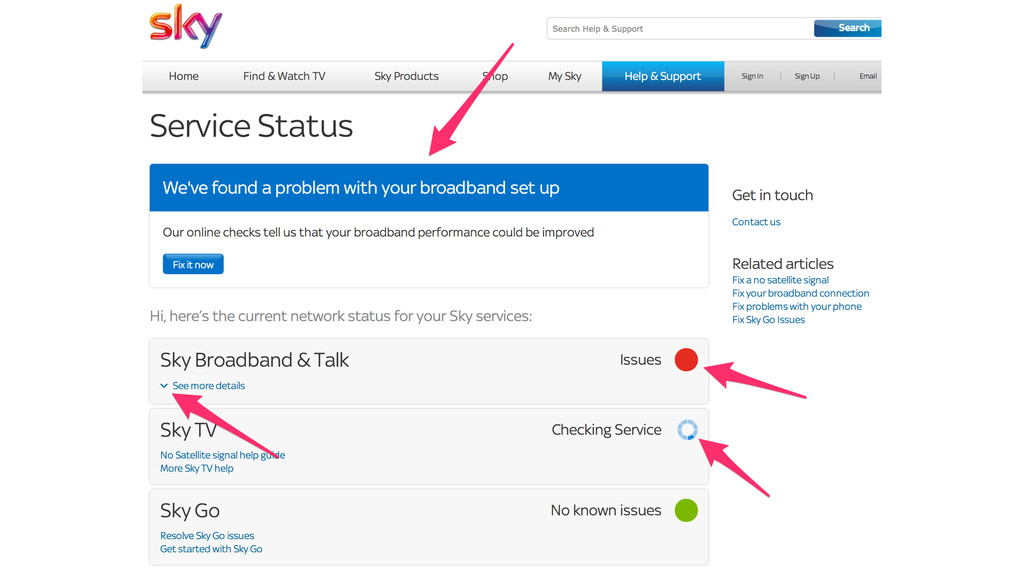The image size is (1024, 576).
Task: Click the Sign In link
Action: coord(752,76)
